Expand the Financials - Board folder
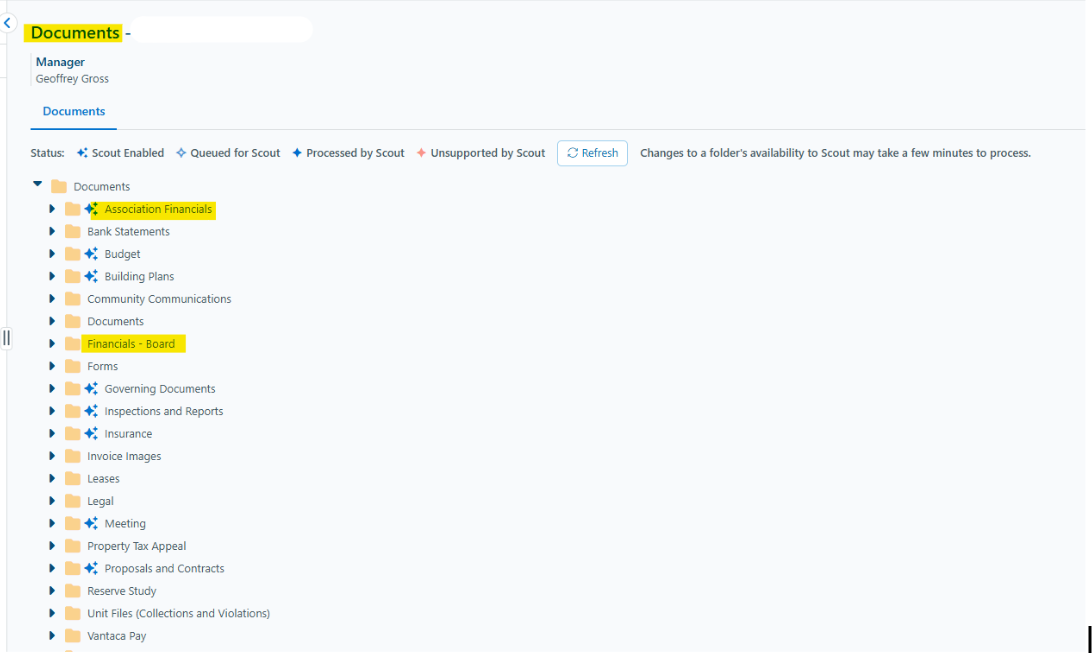 pos(52,344)
